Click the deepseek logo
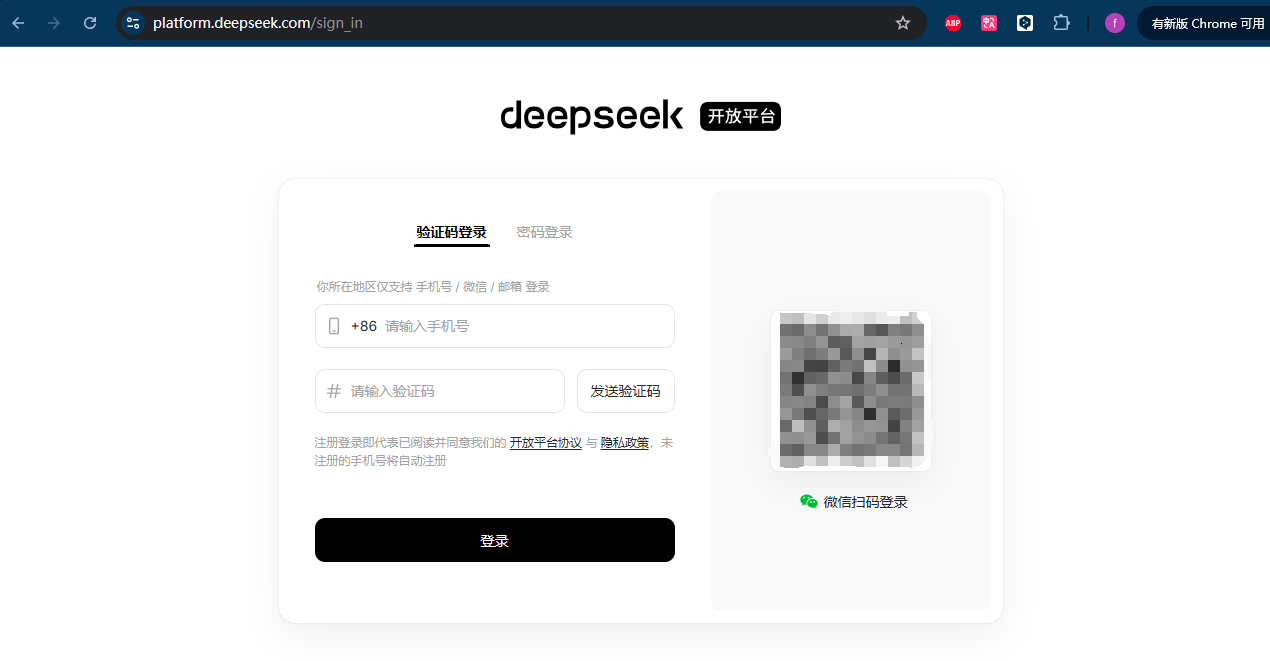The width and height of the screenshot is (1270, 661). 592,116
